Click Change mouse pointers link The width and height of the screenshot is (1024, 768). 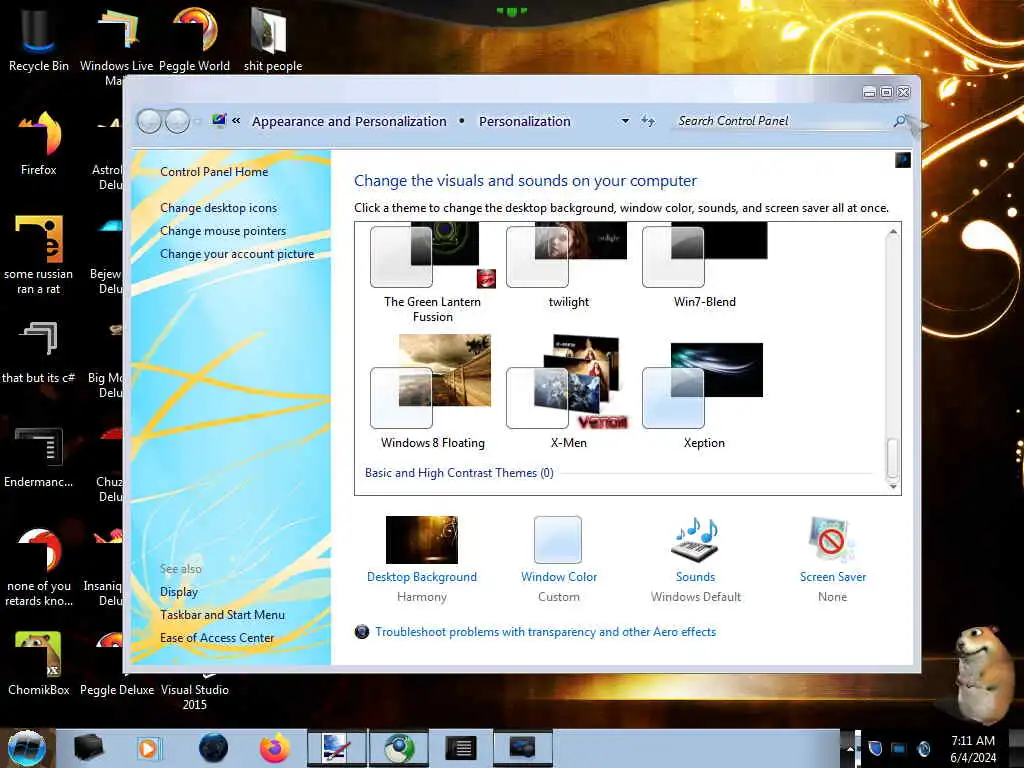[x=223, y=231]
